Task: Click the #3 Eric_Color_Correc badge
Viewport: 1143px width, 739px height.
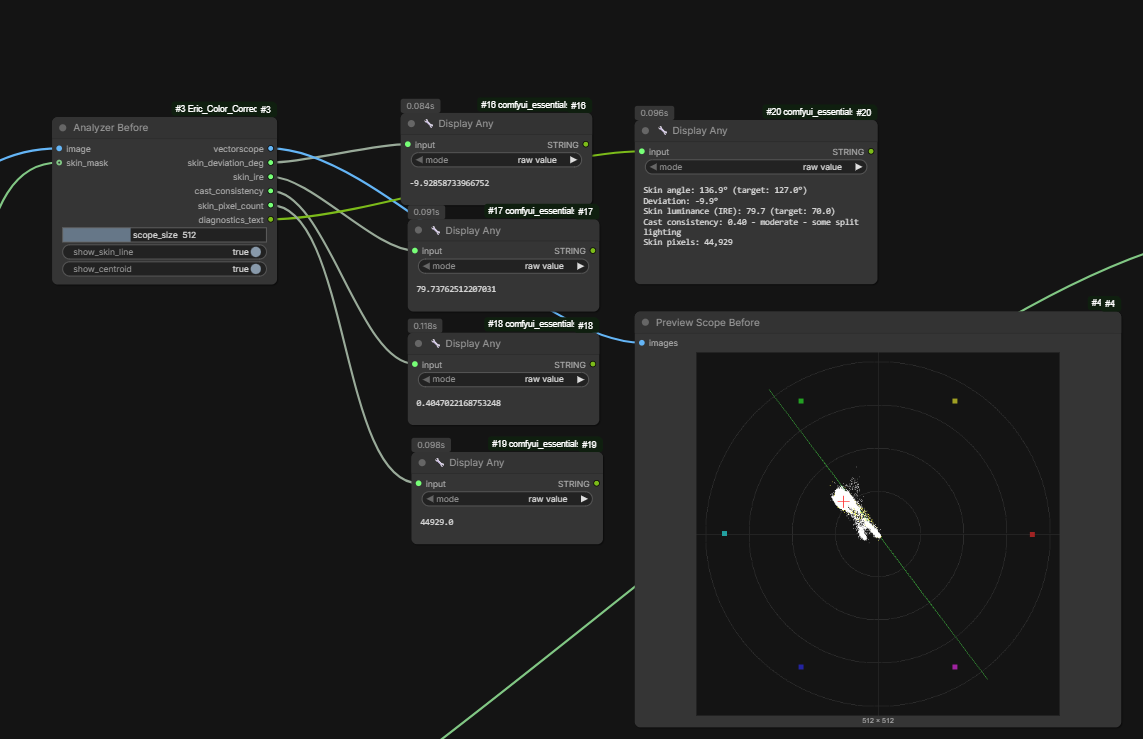Action: click(x=222, y=109)
